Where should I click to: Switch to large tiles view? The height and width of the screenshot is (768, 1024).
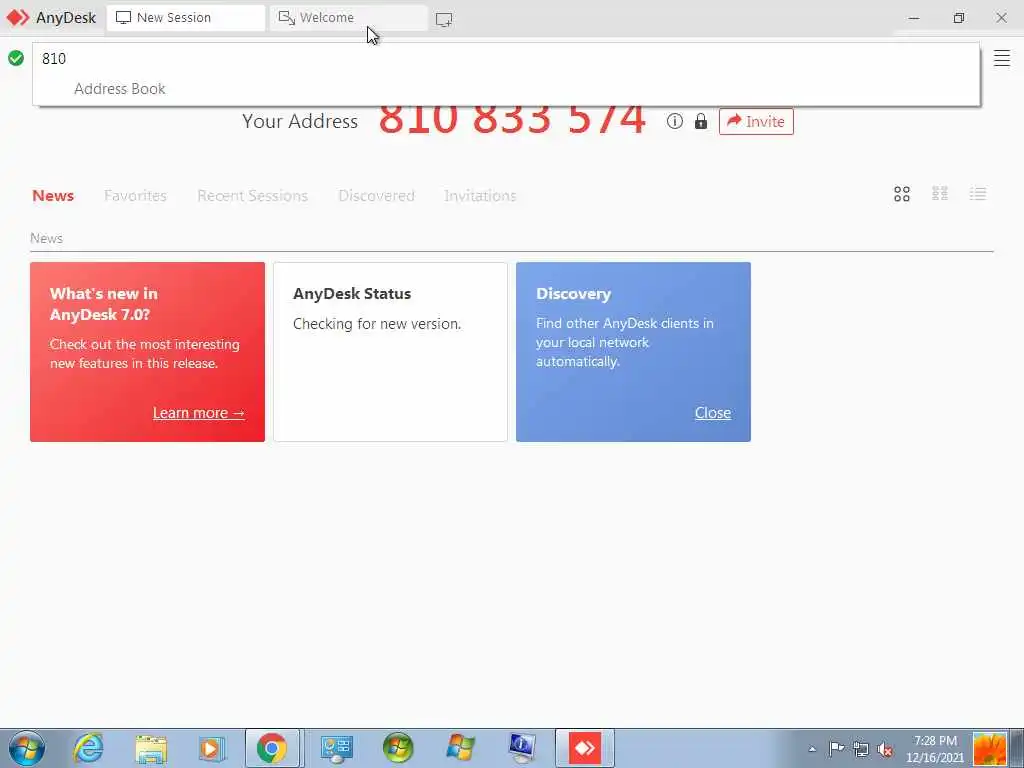(x=902, y=194)
